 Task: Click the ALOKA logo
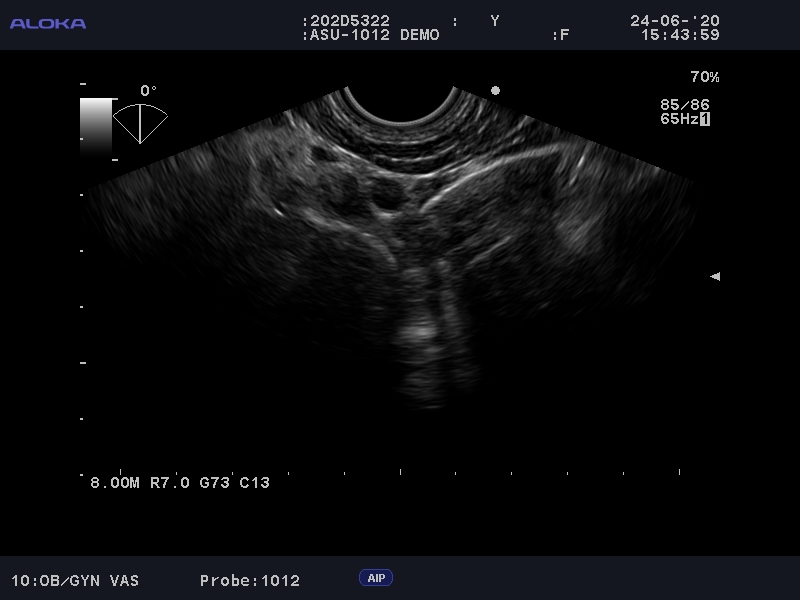pos(48,23)
